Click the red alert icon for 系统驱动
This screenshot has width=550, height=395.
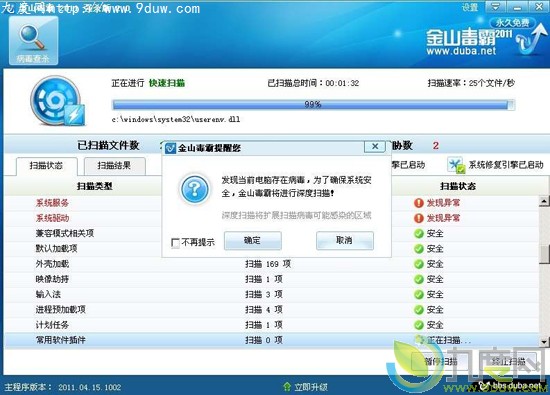pyautogui.click(x=418, y=218)
